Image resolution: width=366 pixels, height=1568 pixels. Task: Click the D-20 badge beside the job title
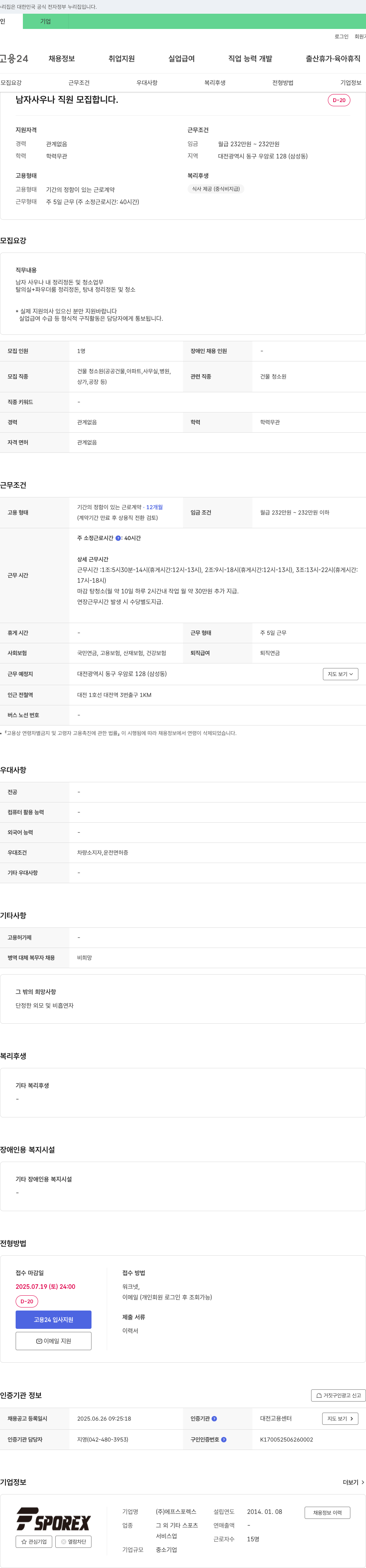339,101
